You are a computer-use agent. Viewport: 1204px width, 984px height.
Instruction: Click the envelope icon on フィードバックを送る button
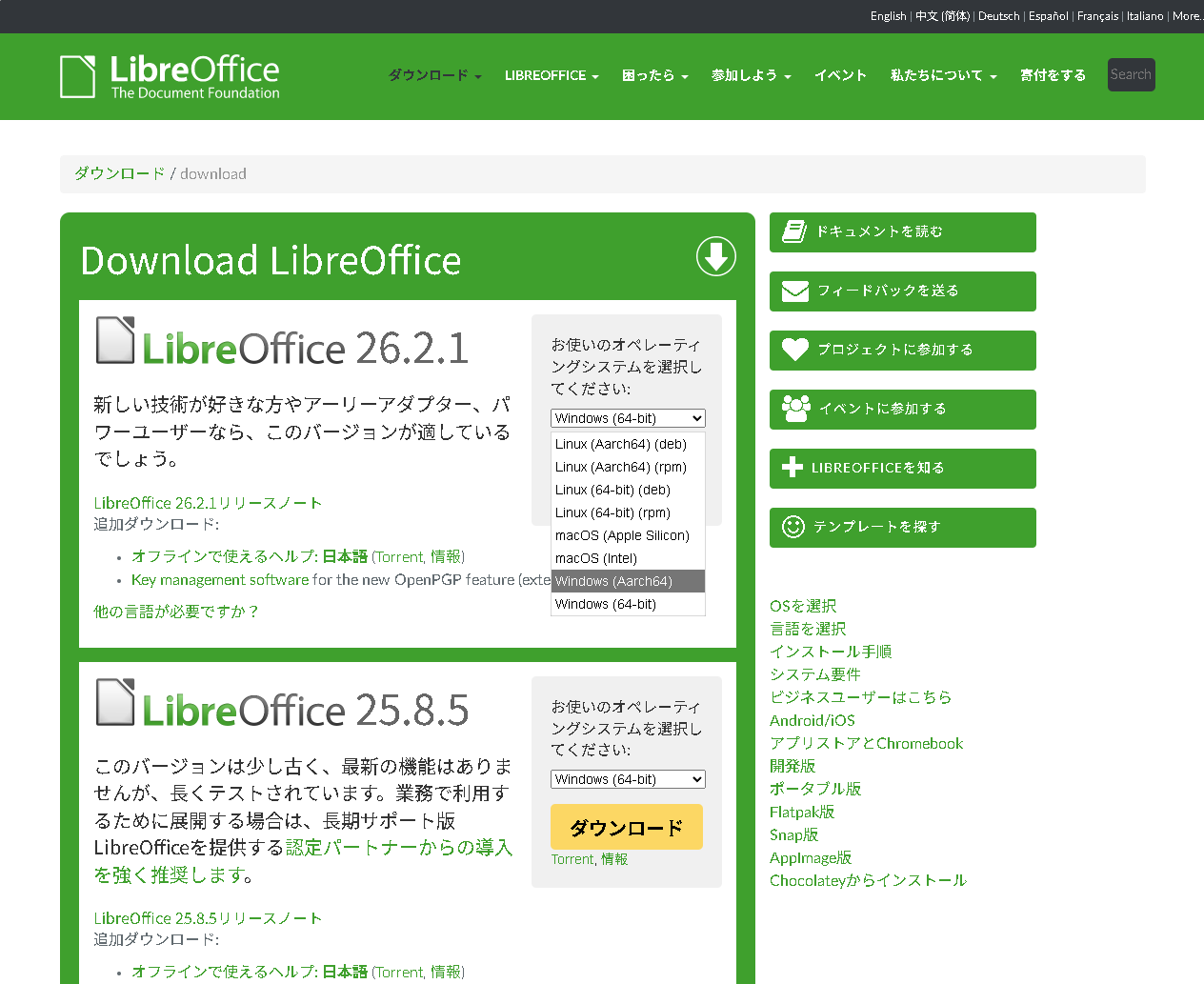(796, 289)
